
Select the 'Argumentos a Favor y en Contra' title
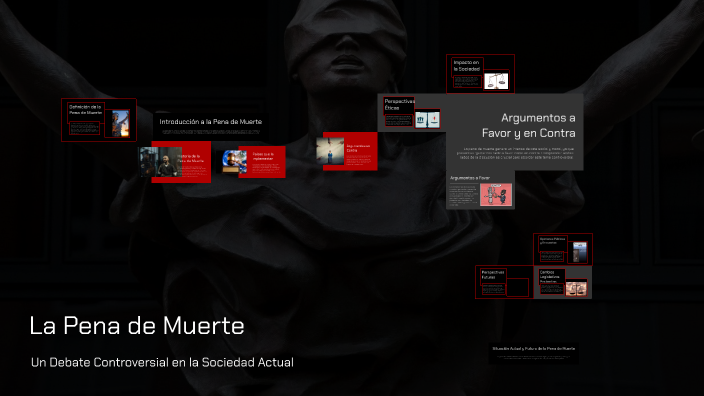[x=528, y=125]
